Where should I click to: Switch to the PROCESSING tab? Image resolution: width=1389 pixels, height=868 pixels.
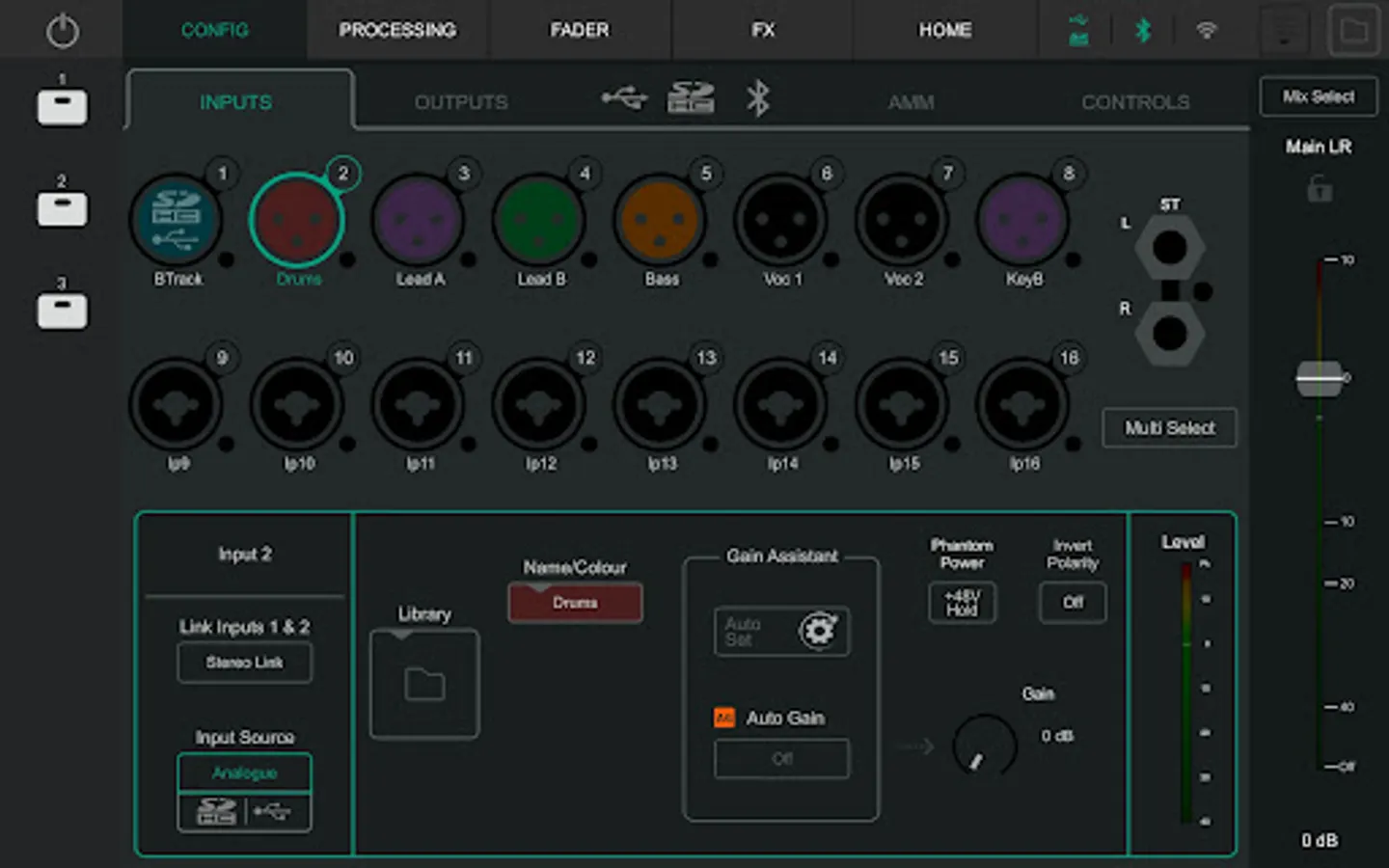397,31
